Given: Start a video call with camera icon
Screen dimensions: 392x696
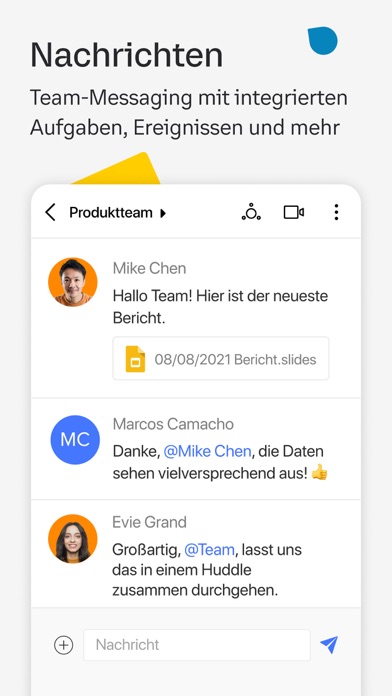Looking at the screenshot, I should pyautogui.click(x=293, y=212).
